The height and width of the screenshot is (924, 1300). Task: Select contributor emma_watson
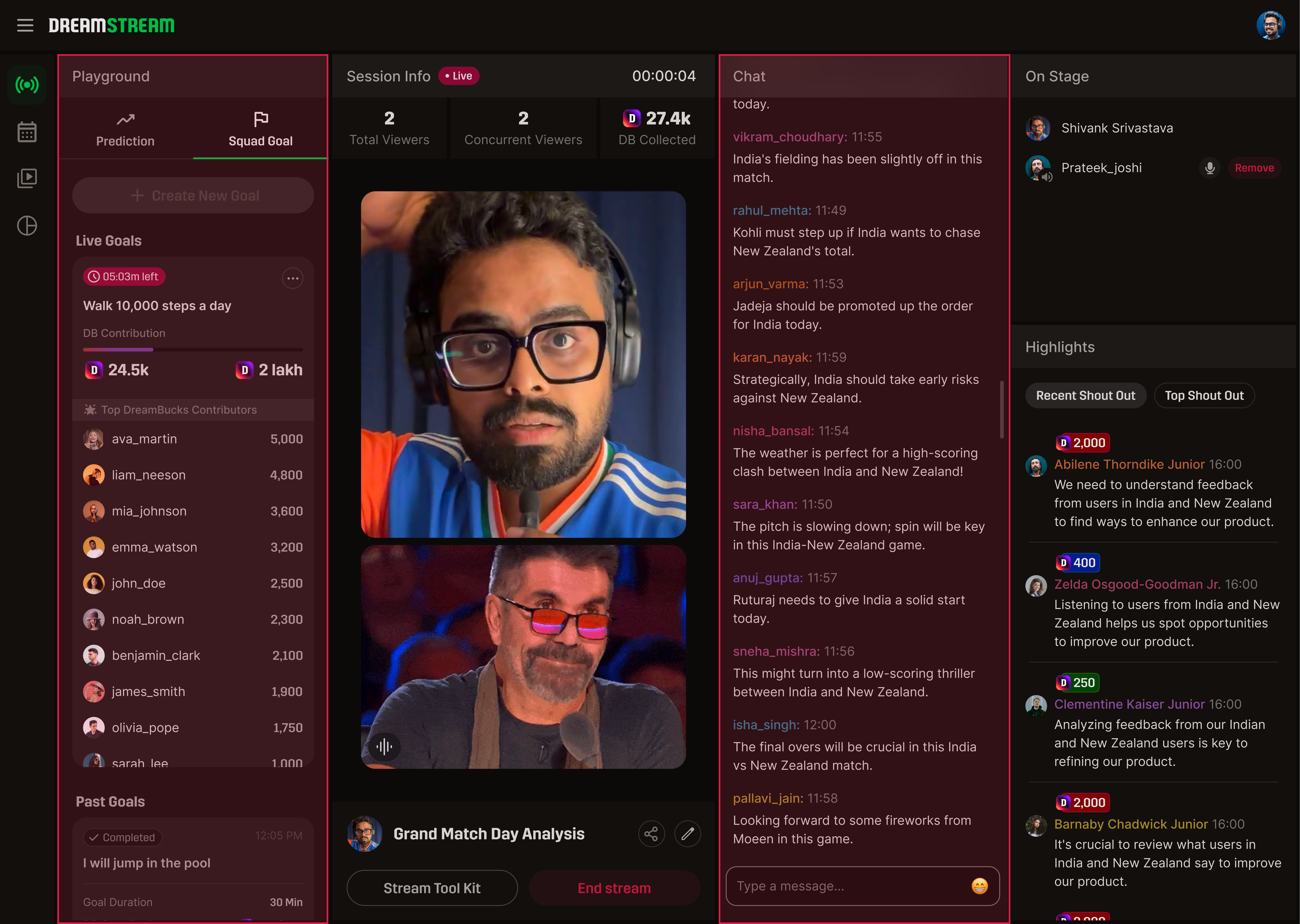point(193,547)
